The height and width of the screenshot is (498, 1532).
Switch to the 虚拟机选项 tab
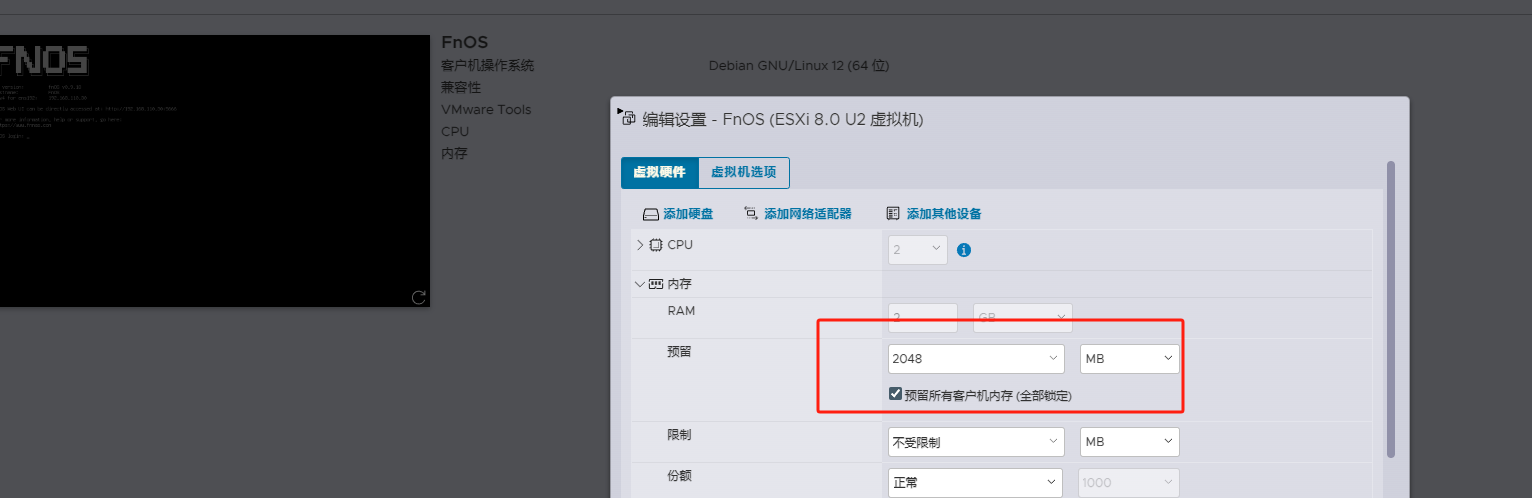point(743,172)
